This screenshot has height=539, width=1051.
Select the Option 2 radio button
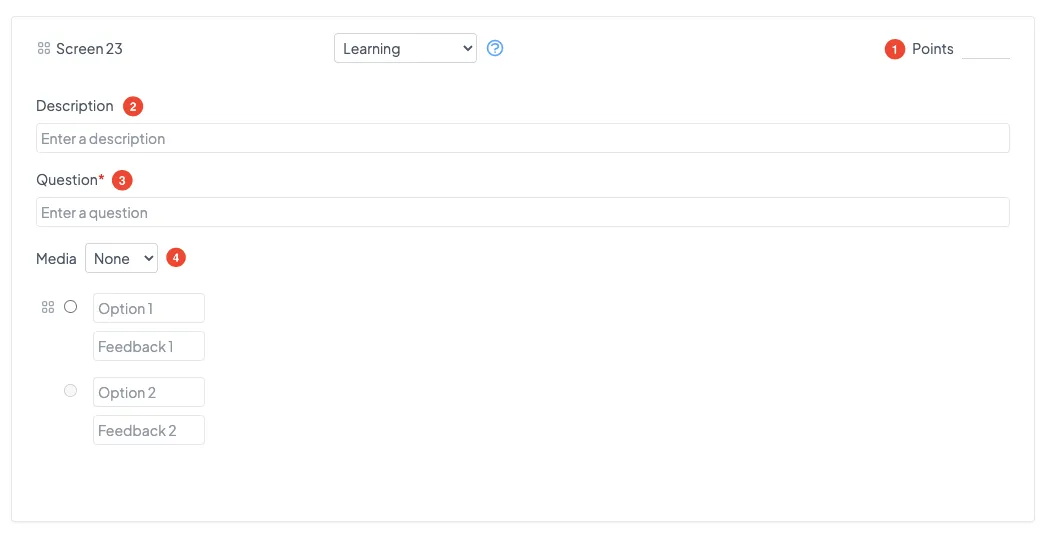point(70,391)
